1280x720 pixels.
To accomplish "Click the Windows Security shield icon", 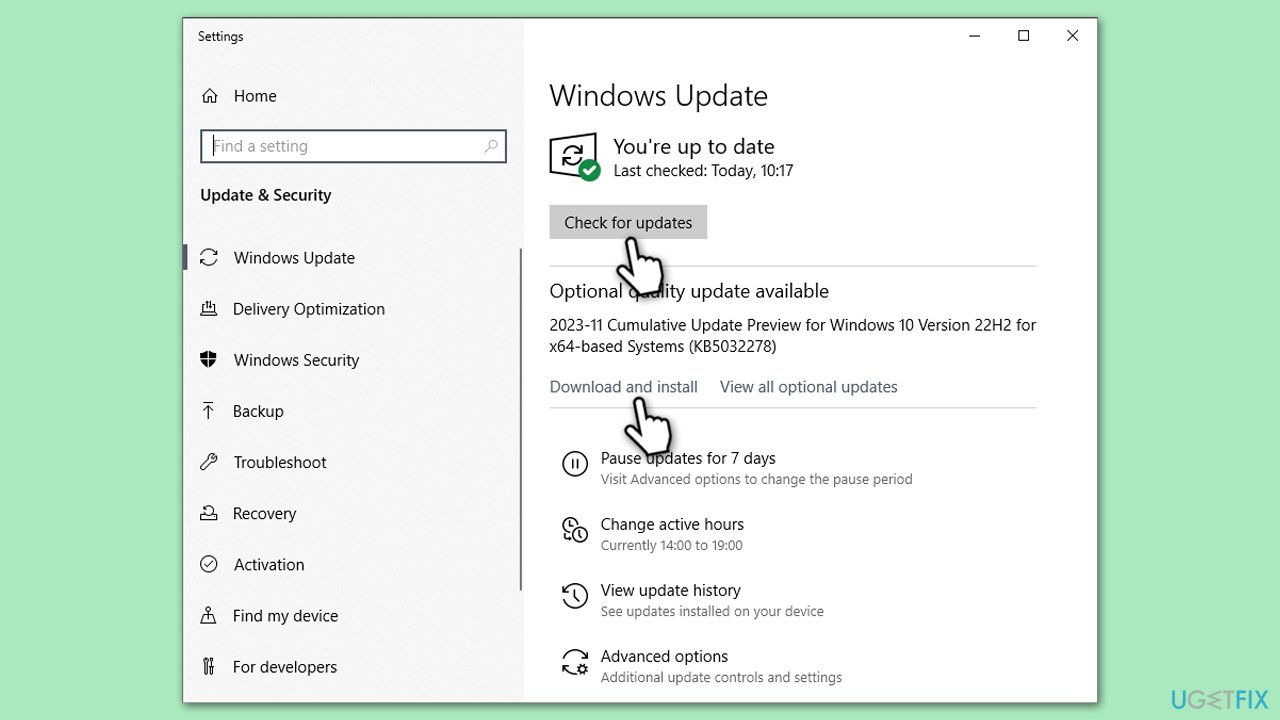I will pyautogui.click(x=209, y=360).
